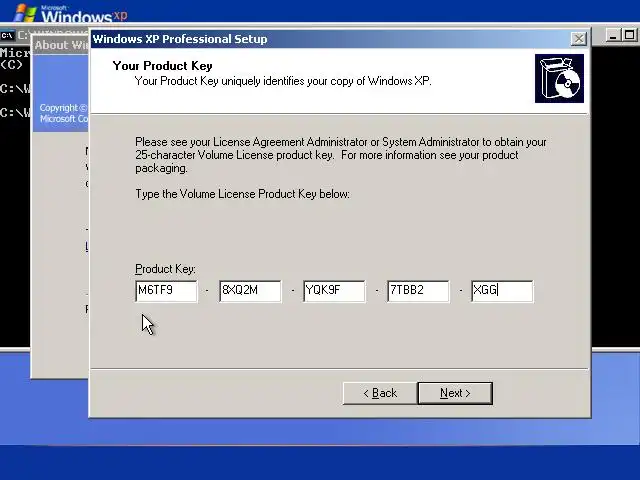Click the Next button in Setup
Screen dimensions: 640x480
tap(455, 393)
